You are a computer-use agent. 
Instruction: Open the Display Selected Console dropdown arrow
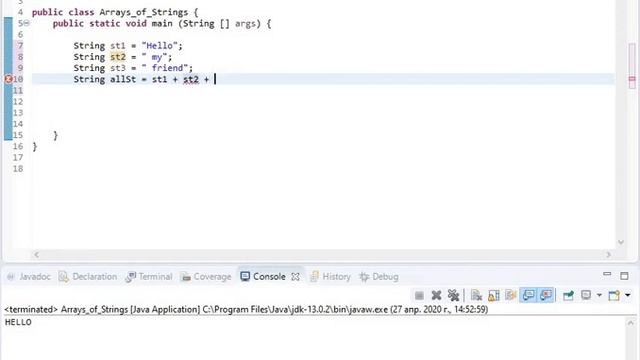pyautogui.click(x=599, y=295)
